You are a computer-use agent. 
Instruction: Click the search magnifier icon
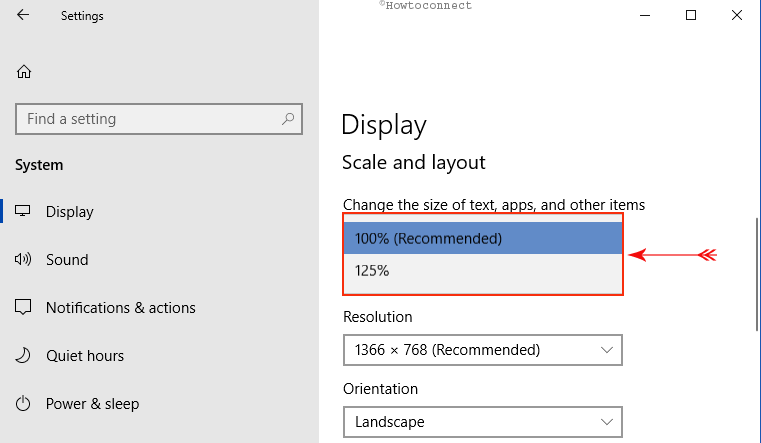coord(288,118)
